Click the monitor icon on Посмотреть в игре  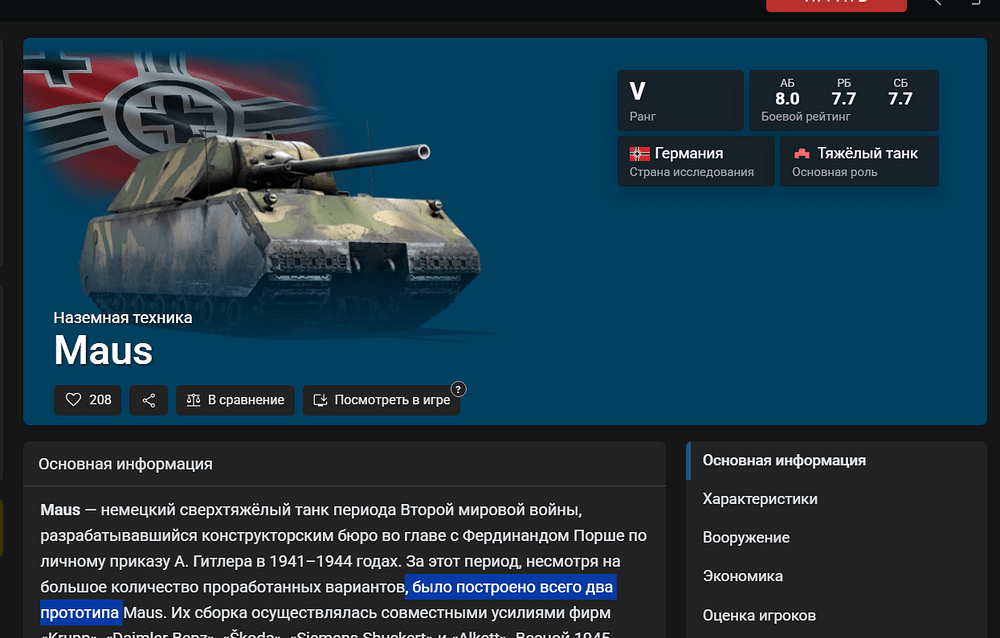[x=320, y=399]
